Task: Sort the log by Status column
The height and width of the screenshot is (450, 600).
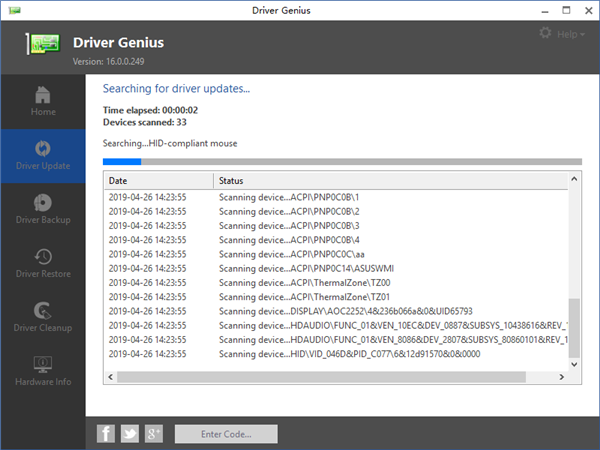Action: pos(390,181)
